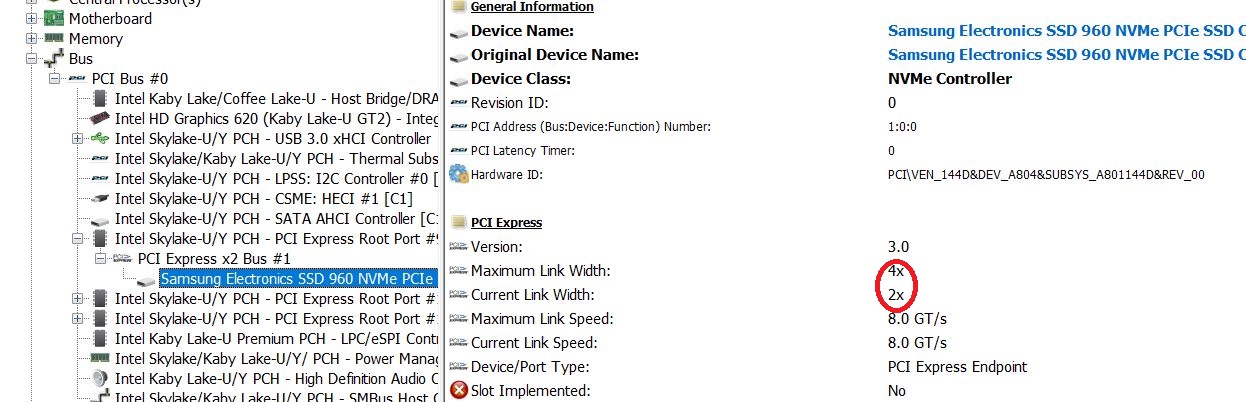Click the USB 3.0 xHCI Controller icon
This screenshot has height=402, width=1246.
[100, 139]
